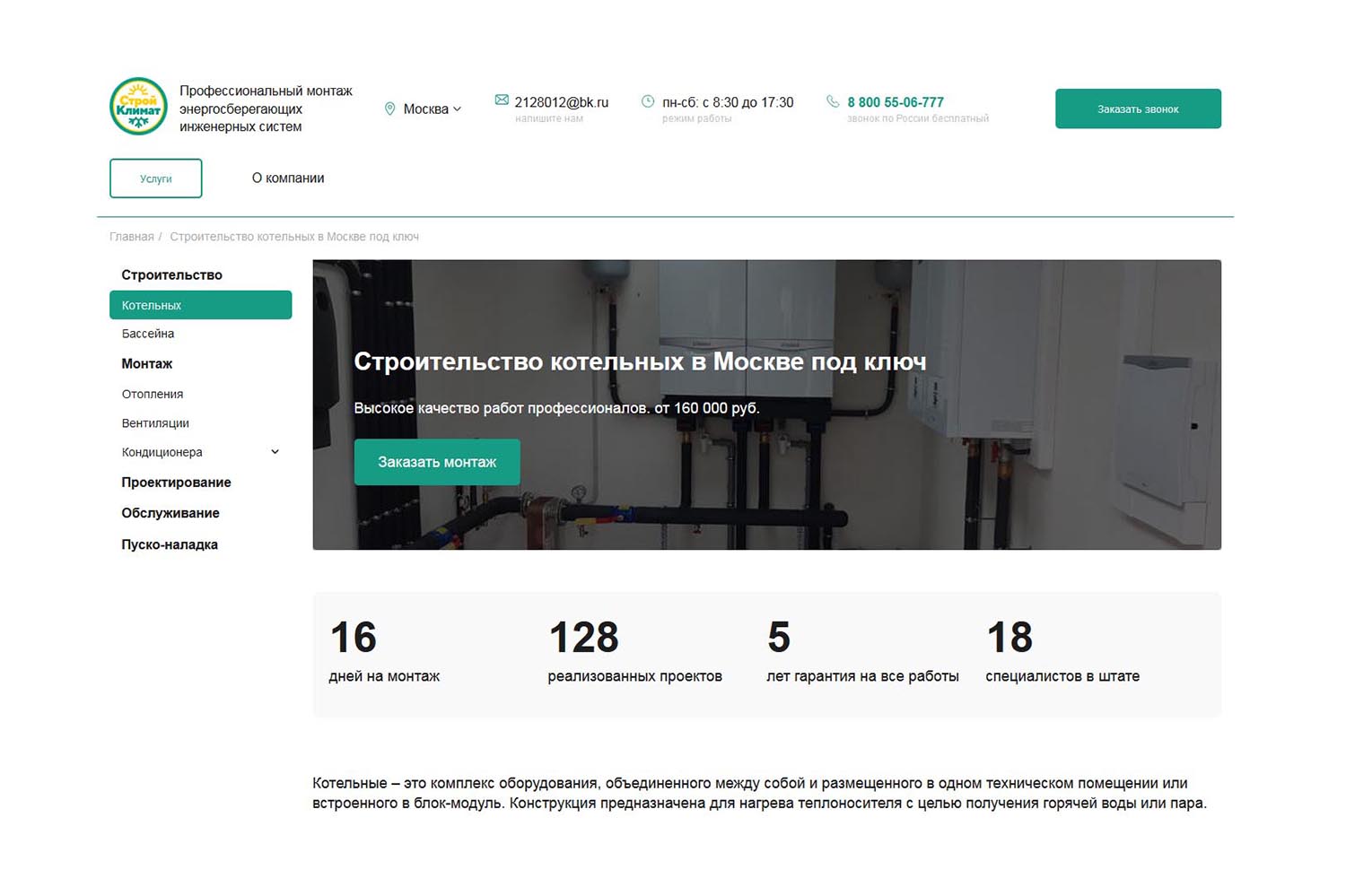Select Бассейна in the sidebar
1346x896 pixels.
coord(148,334)
